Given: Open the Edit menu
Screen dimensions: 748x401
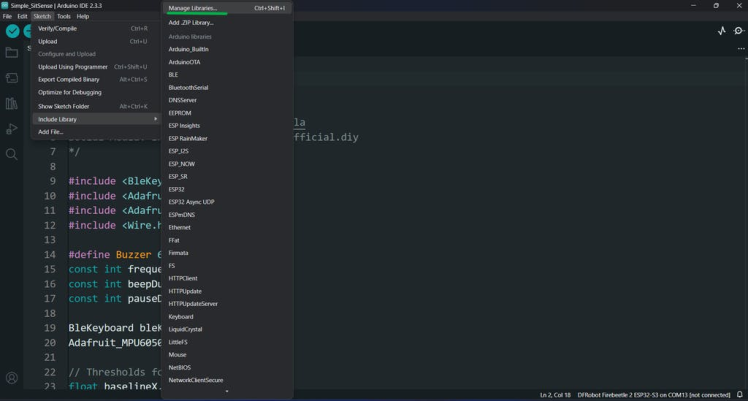Looking at the screenshot, I should tap(22, 16).
